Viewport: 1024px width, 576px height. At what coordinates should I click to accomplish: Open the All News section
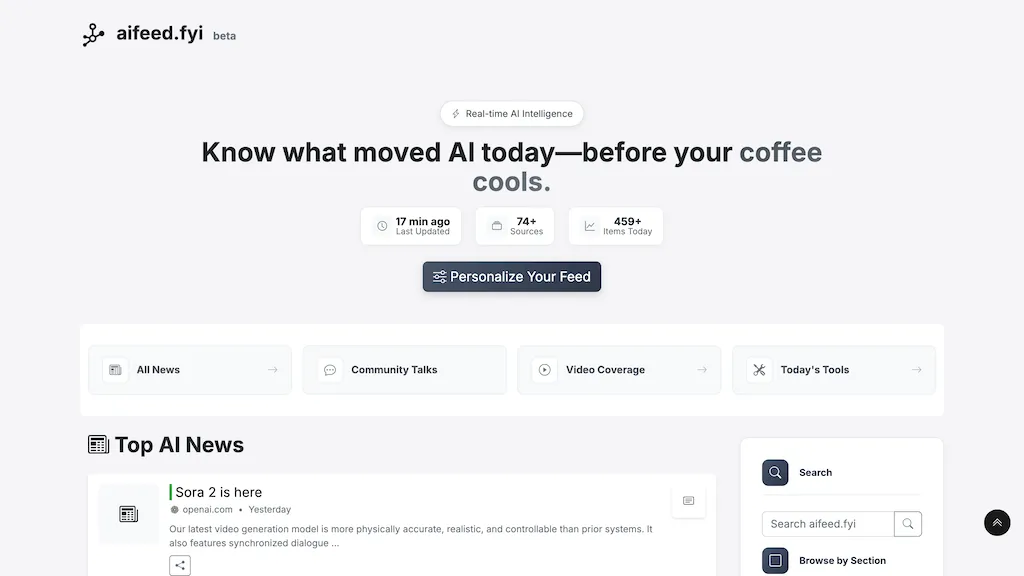pyautogui.click(x=190, y=370)
